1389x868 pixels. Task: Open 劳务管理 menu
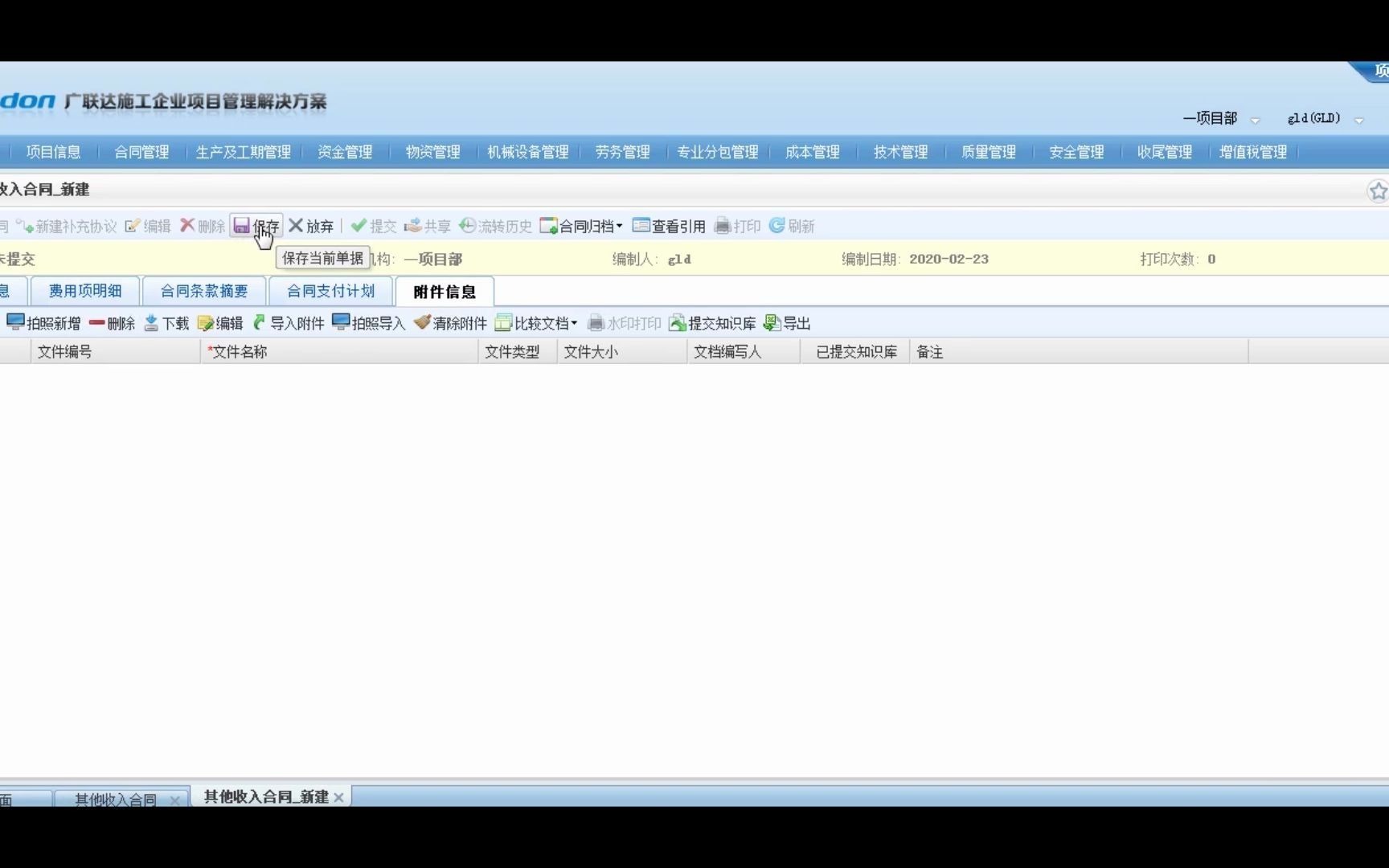(x=622, y=152)
